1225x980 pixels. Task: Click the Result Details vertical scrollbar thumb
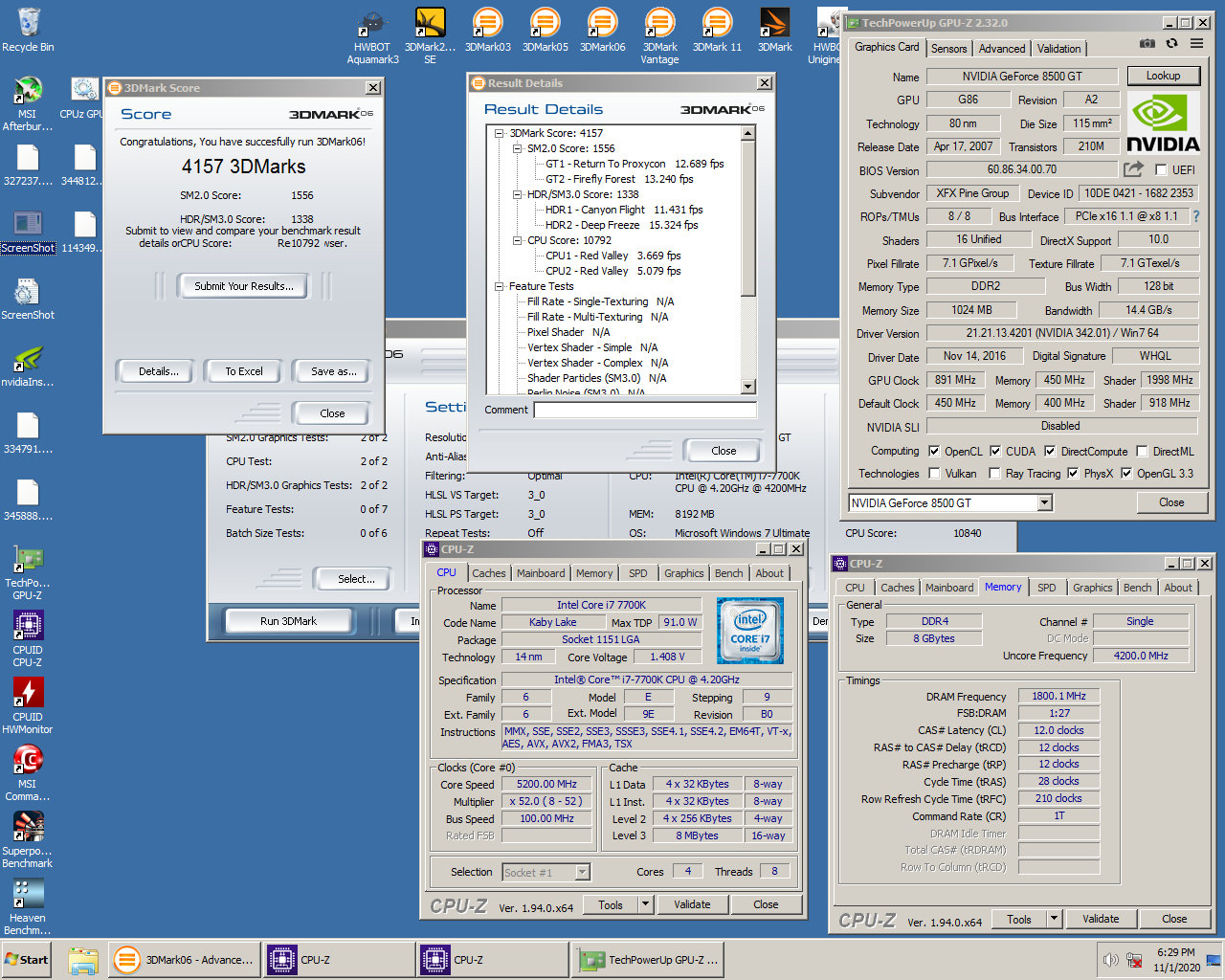[x=748, y=218]
